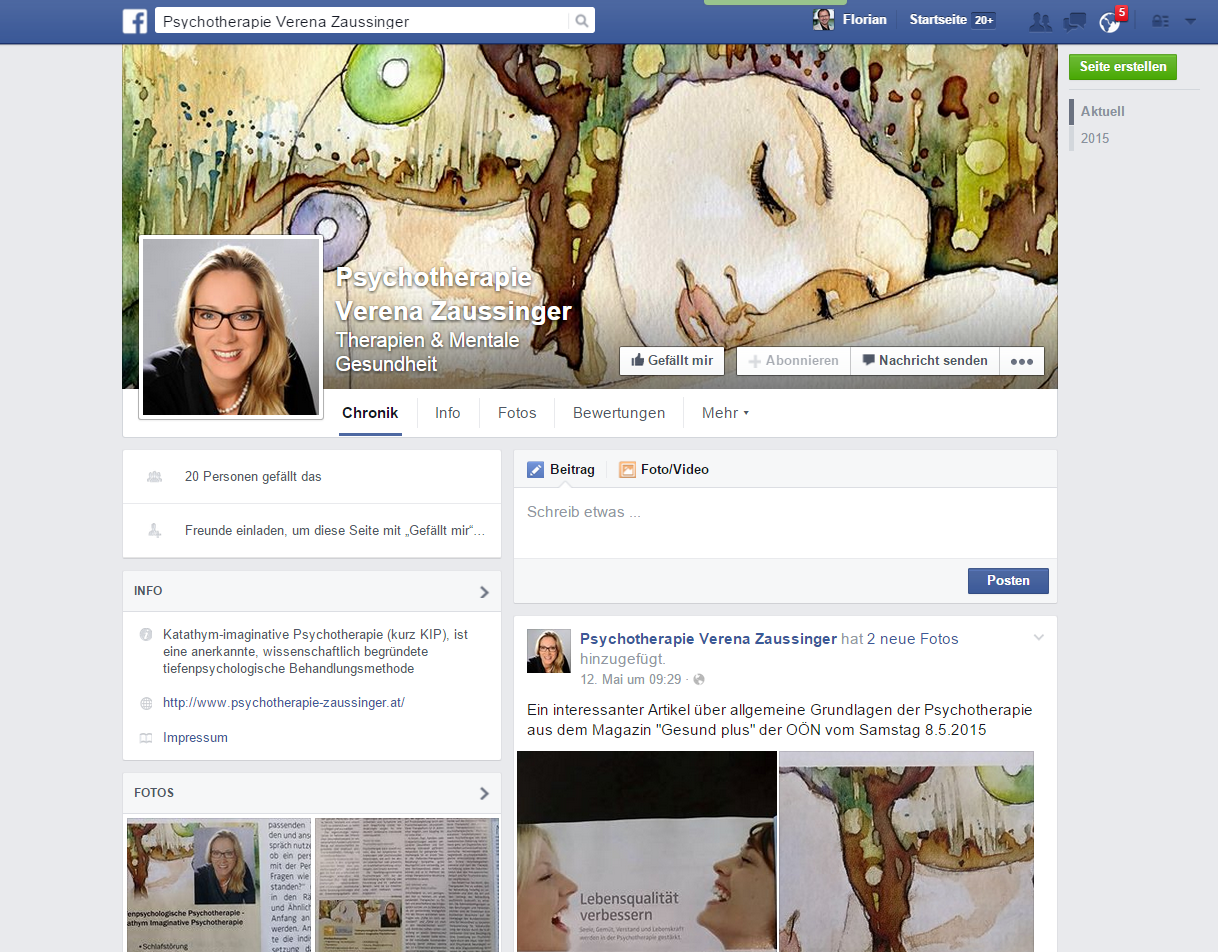Open the privacy shortcuts lock icon
This screenshot has width=1218, height=952.
(1161, 21)
